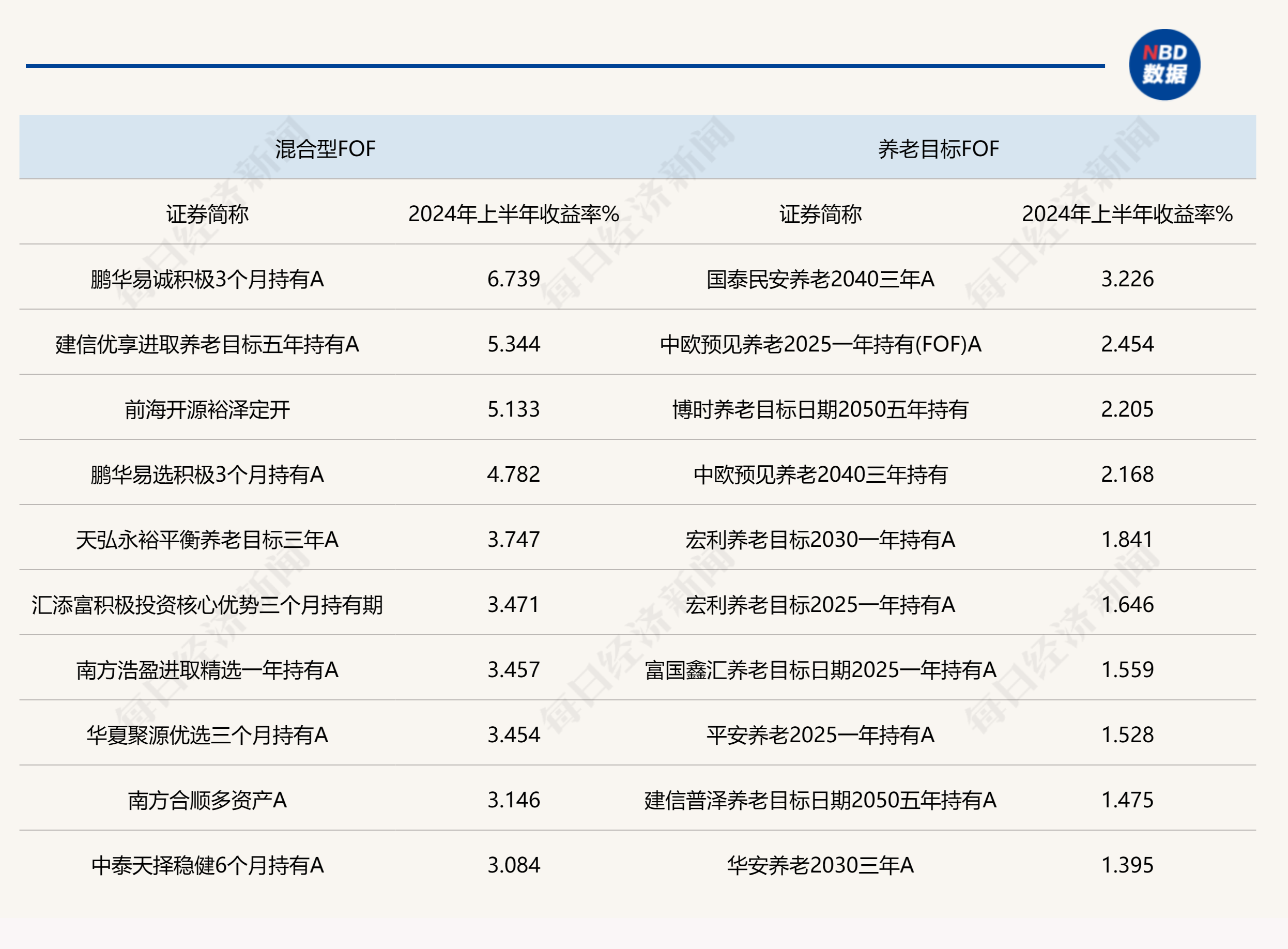
Task: Select 中泰天择稳健6个月持有A
Action: pyautogui.click(x=207, y=865)
